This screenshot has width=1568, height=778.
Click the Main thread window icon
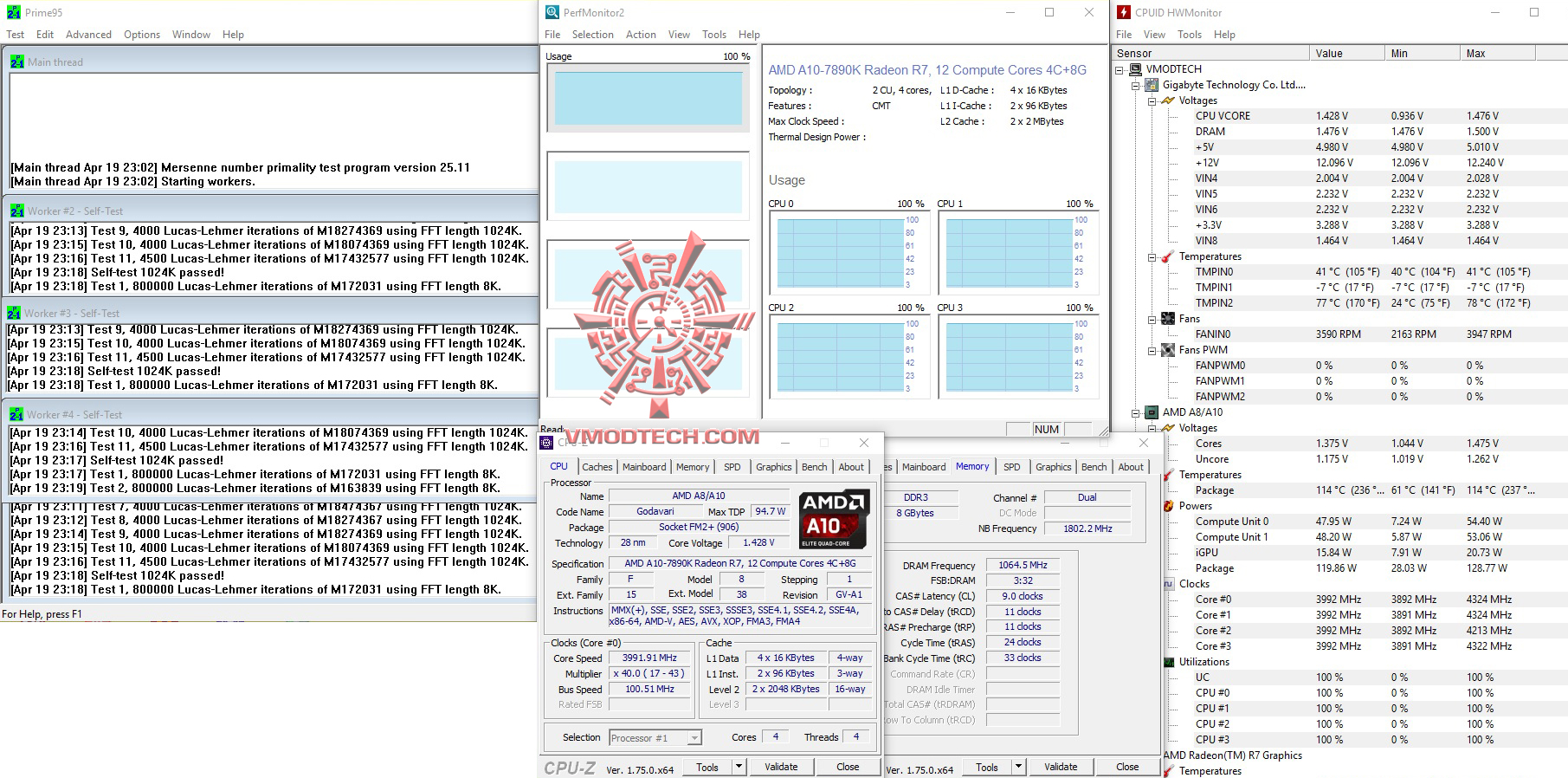(17, 62)
